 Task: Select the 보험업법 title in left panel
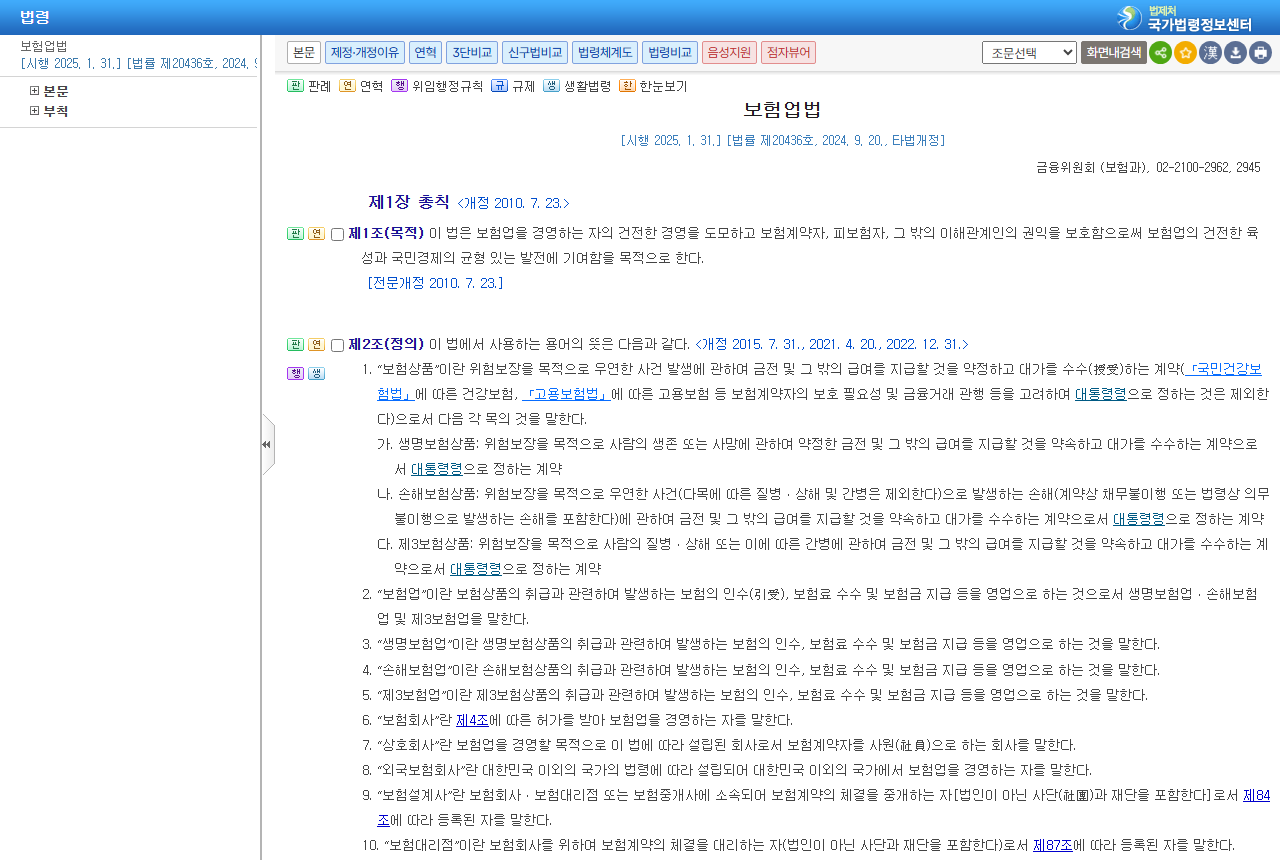tap(44, 46)
